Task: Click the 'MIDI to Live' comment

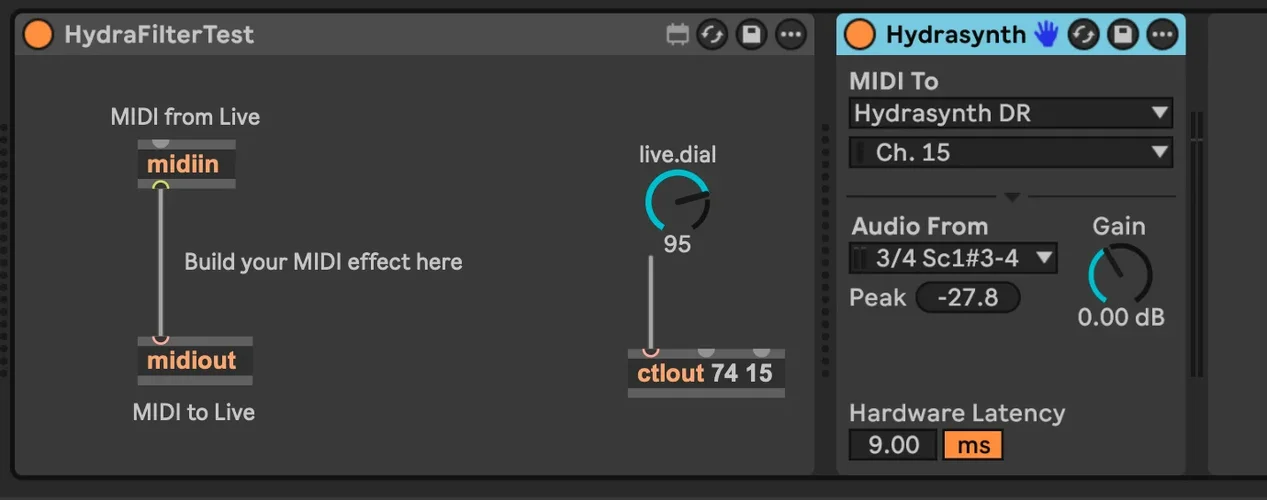Action: (194, 412)
